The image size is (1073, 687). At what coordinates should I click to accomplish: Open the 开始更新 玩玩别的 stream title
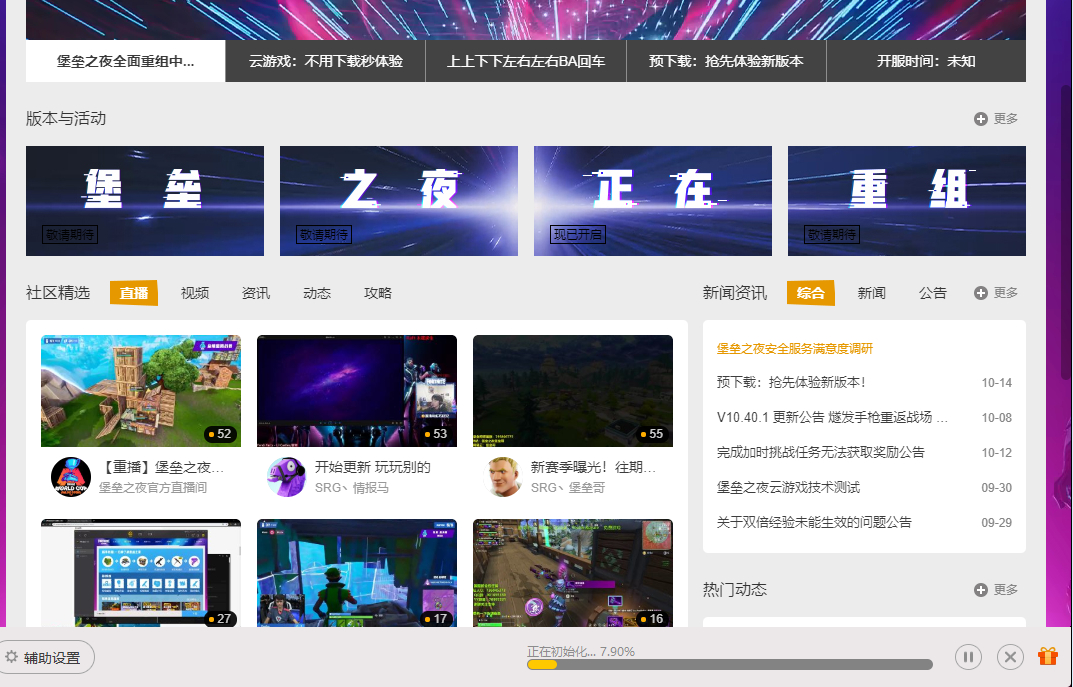pos(373,467)
